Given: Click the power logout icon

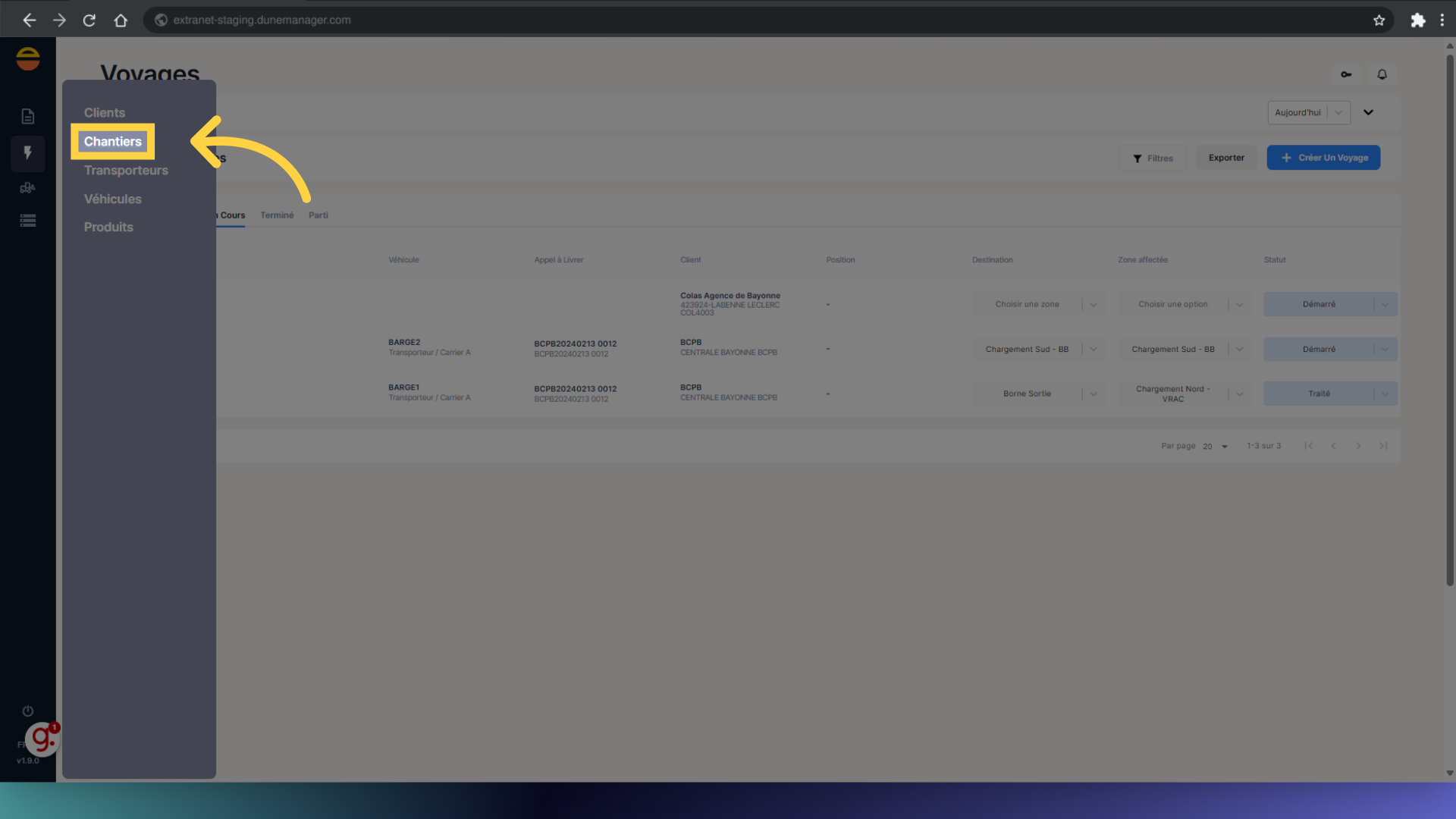Looking at the screenshot, I should 28,711.
